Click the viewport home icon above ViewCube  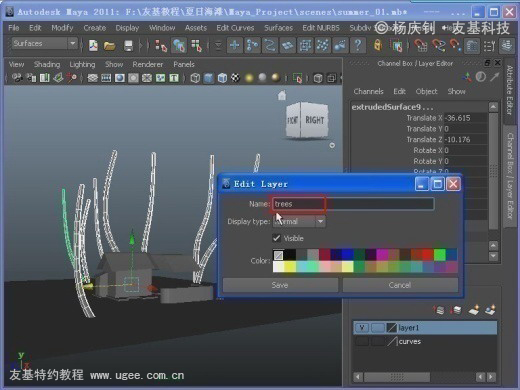pyautogui.click(x=282, y=95)
